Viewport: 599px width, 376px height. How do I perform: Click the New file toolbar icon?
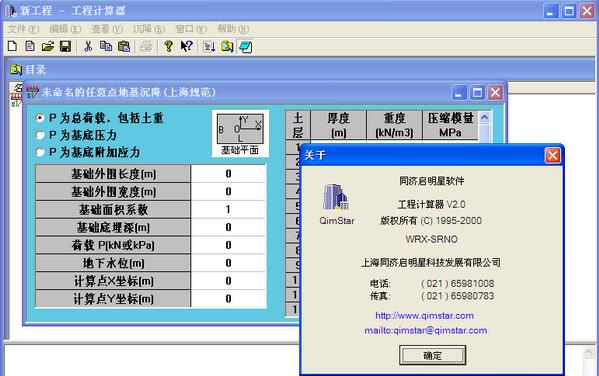click(12, 46)
